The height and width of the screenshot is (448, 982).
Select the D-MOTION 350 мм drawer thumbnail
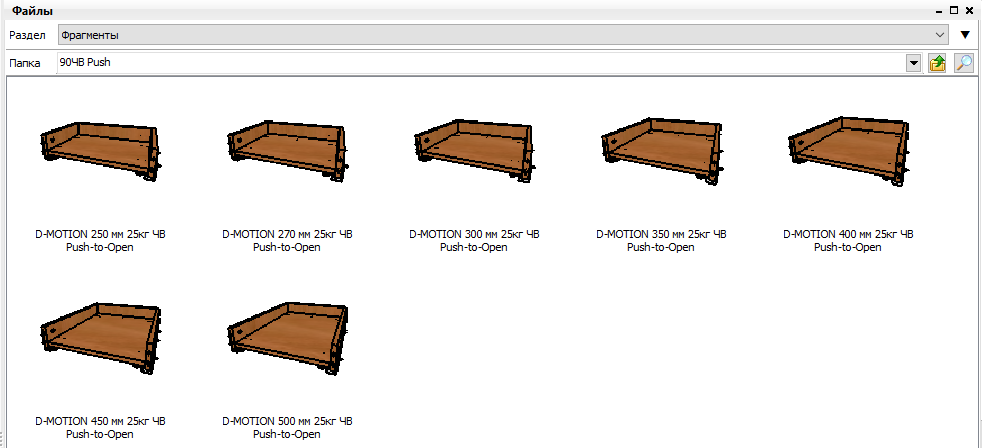[x=661, y=151]
